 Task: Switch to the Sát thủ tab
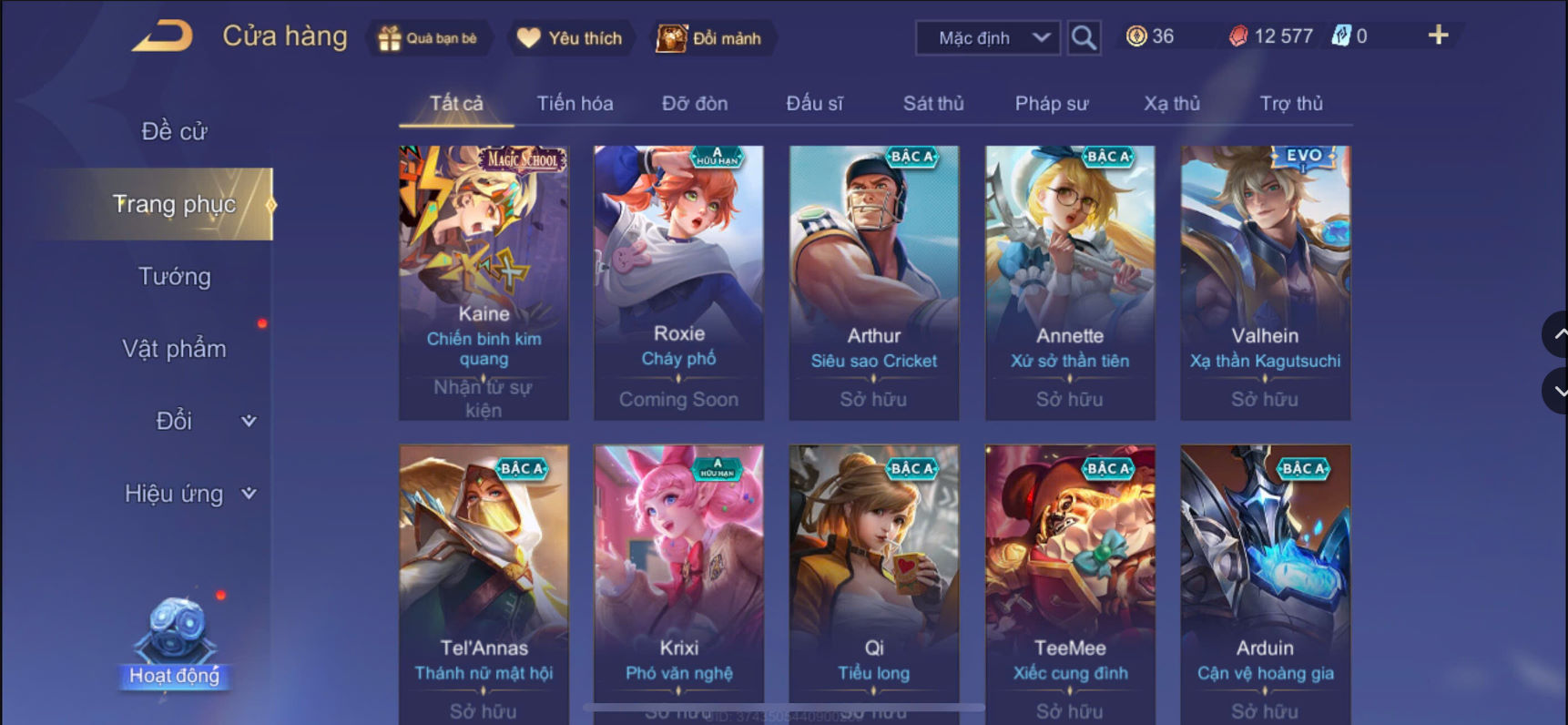933,103
